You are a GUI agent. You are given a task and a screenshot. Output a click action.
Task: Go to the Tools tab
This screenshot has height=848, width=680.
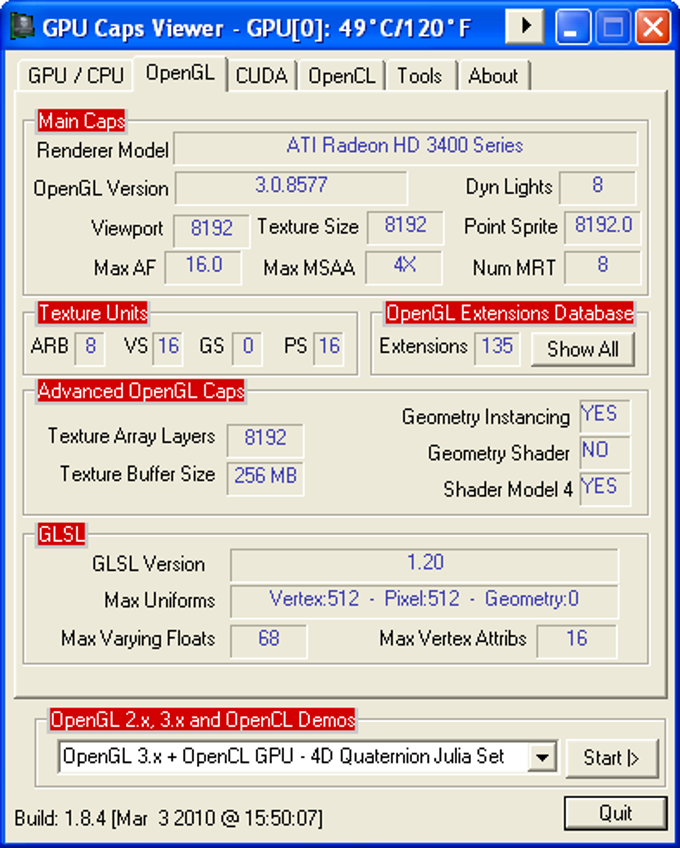(420, 76)
